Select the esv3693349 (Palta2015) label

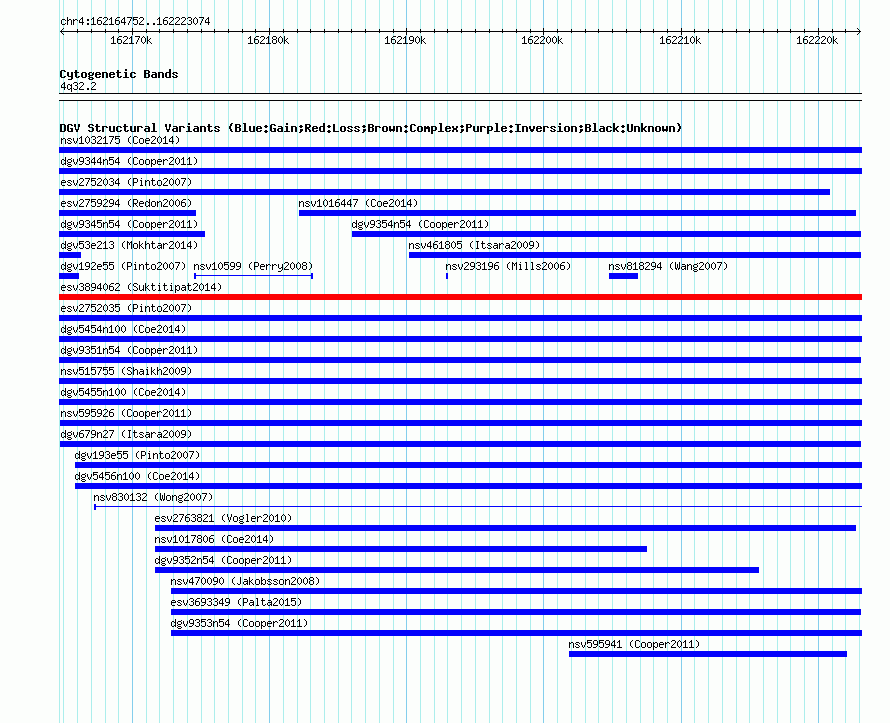(236, 602)
